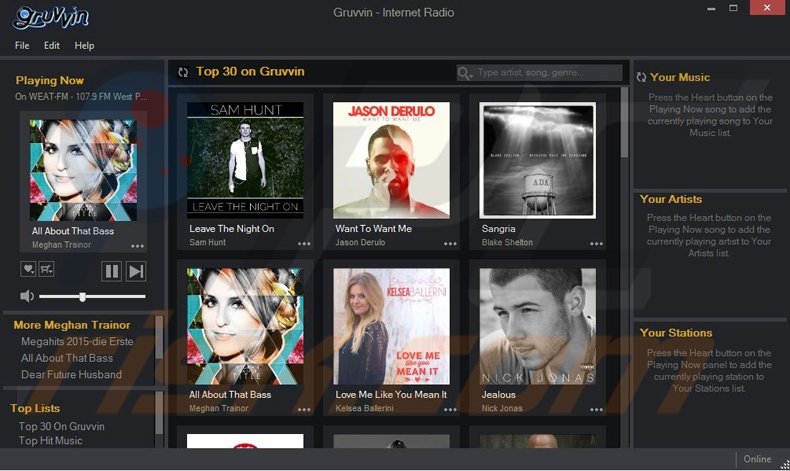This screenshot has height=471, width=790.
Task: Click the Blake Shelton artist name
Action: coord(507,242)
